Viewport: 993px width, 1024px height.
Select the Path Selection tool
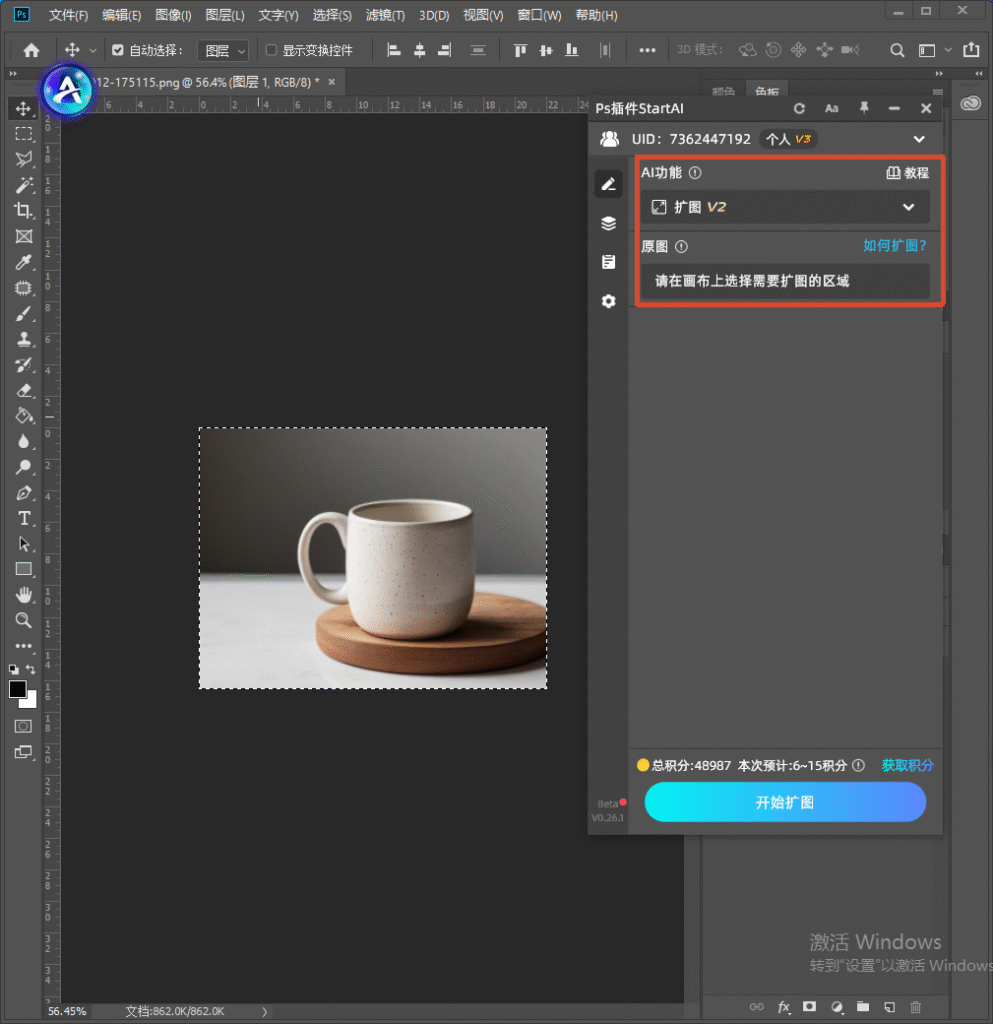click(24, 544)
